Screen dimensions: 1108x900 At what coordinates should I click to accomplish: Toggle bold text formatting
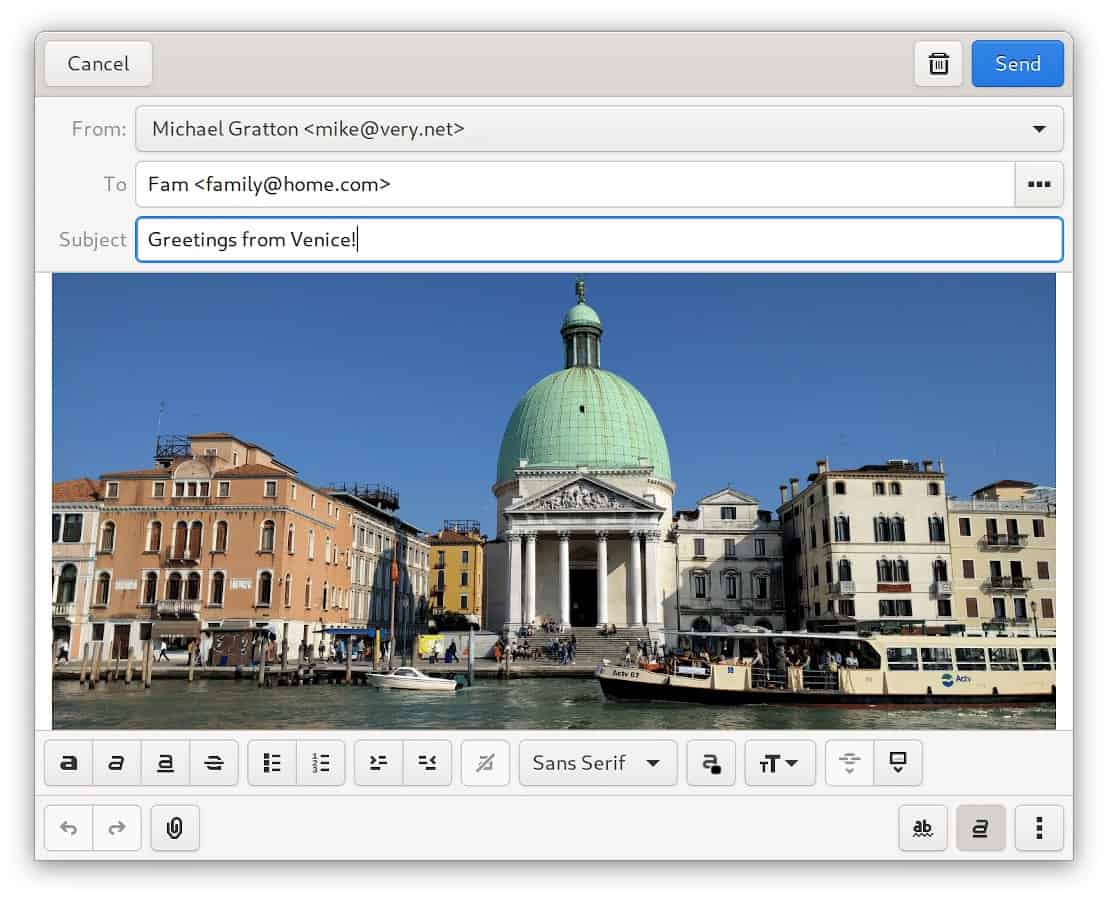pos(69,763)
